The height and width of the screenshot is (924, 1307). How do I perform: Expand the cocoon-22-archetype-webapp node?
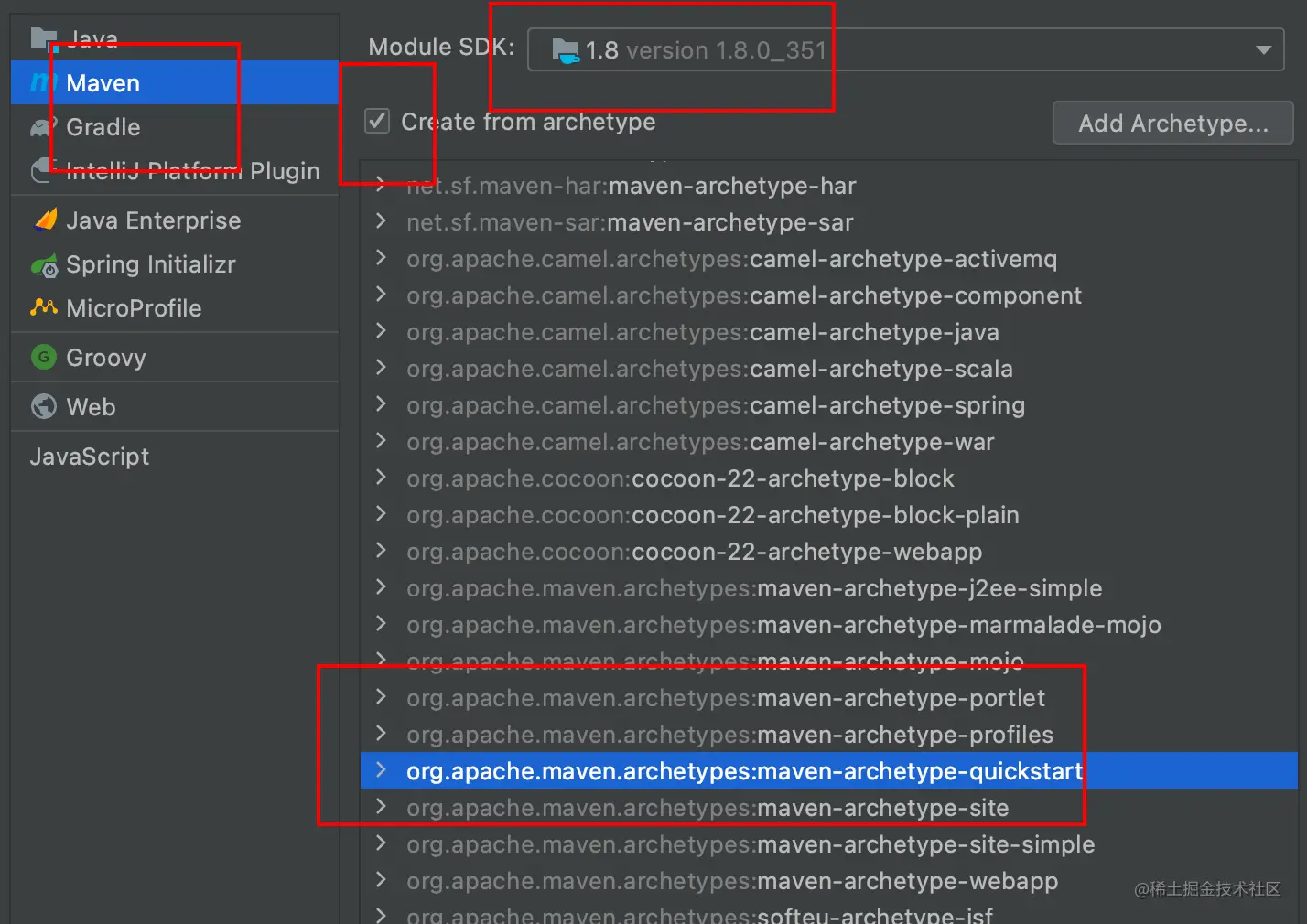(x=381, y=551)
